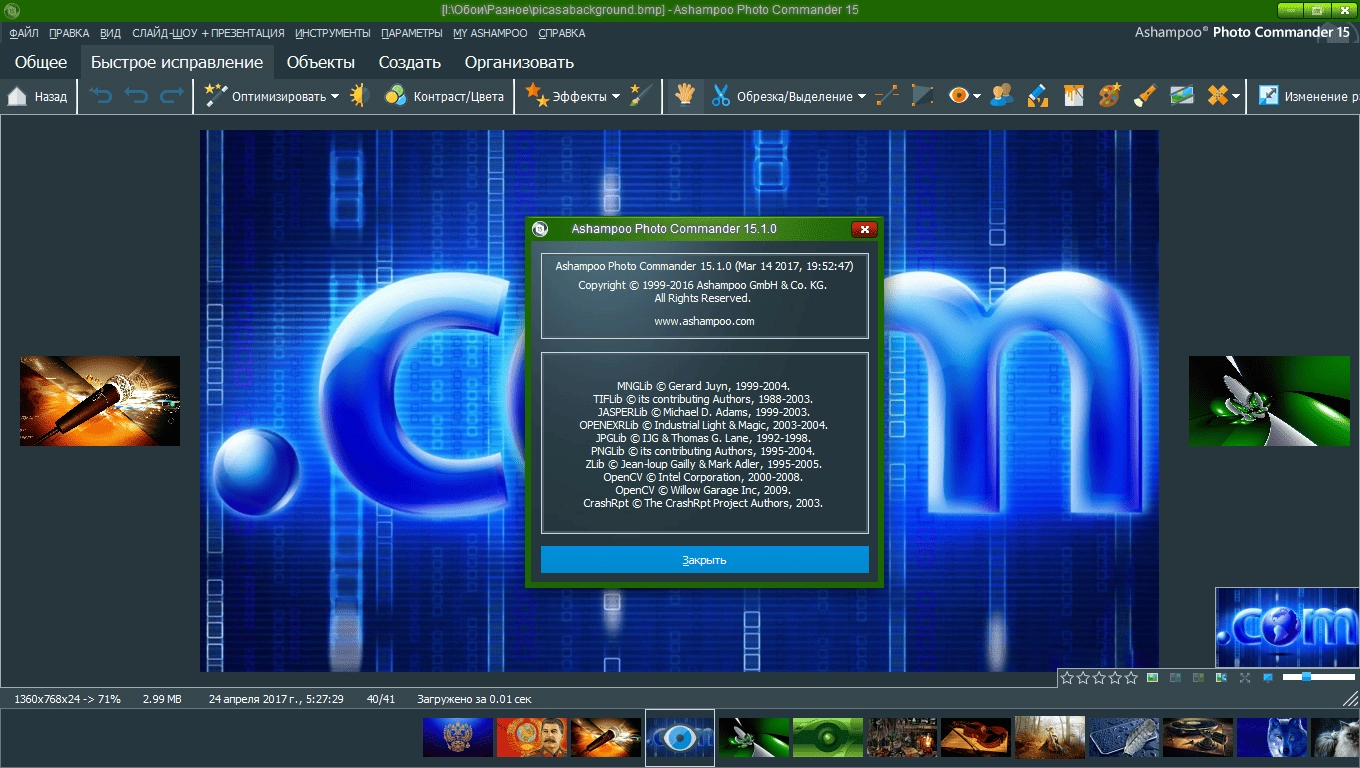Click the red-eye removal eye icon

[x=958, y=96]
